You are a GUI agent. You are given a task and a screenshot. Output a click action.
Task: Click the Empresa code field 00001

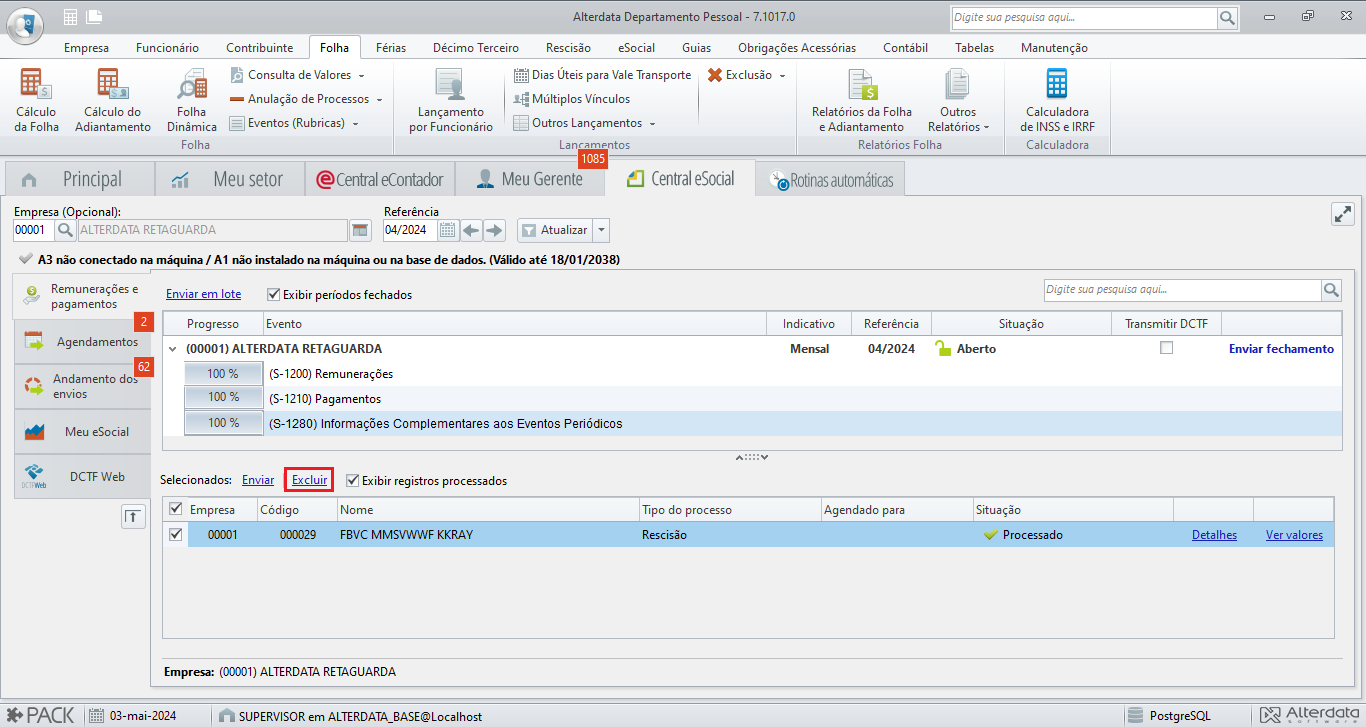[34, 230]
